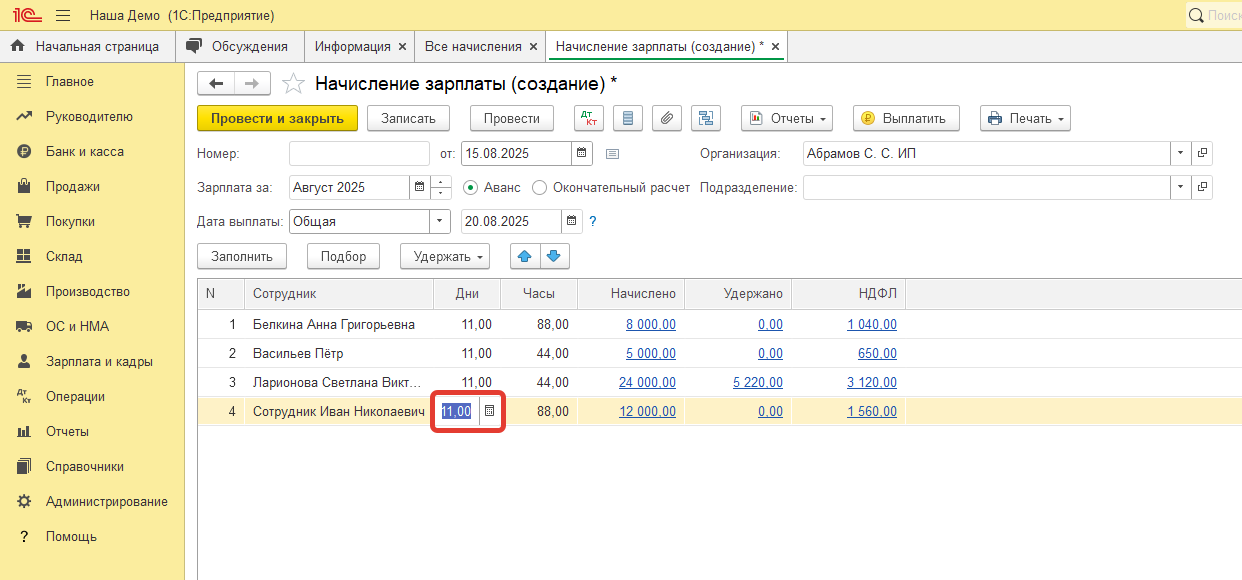Show Дт/Кт postings for the document
Screen dimensions: 1242x580
pos(589,118)
